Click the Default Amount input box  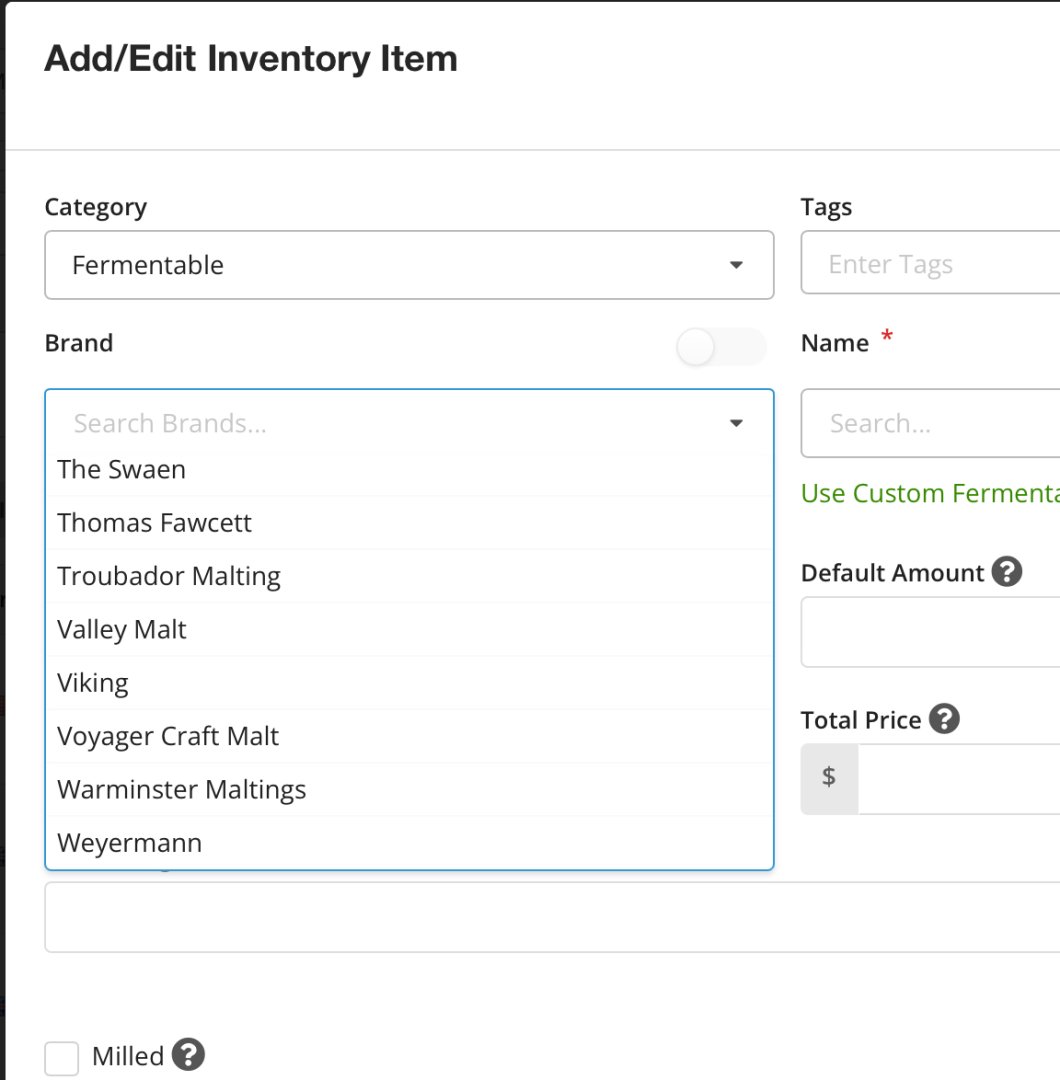click(x=931, y=632)
